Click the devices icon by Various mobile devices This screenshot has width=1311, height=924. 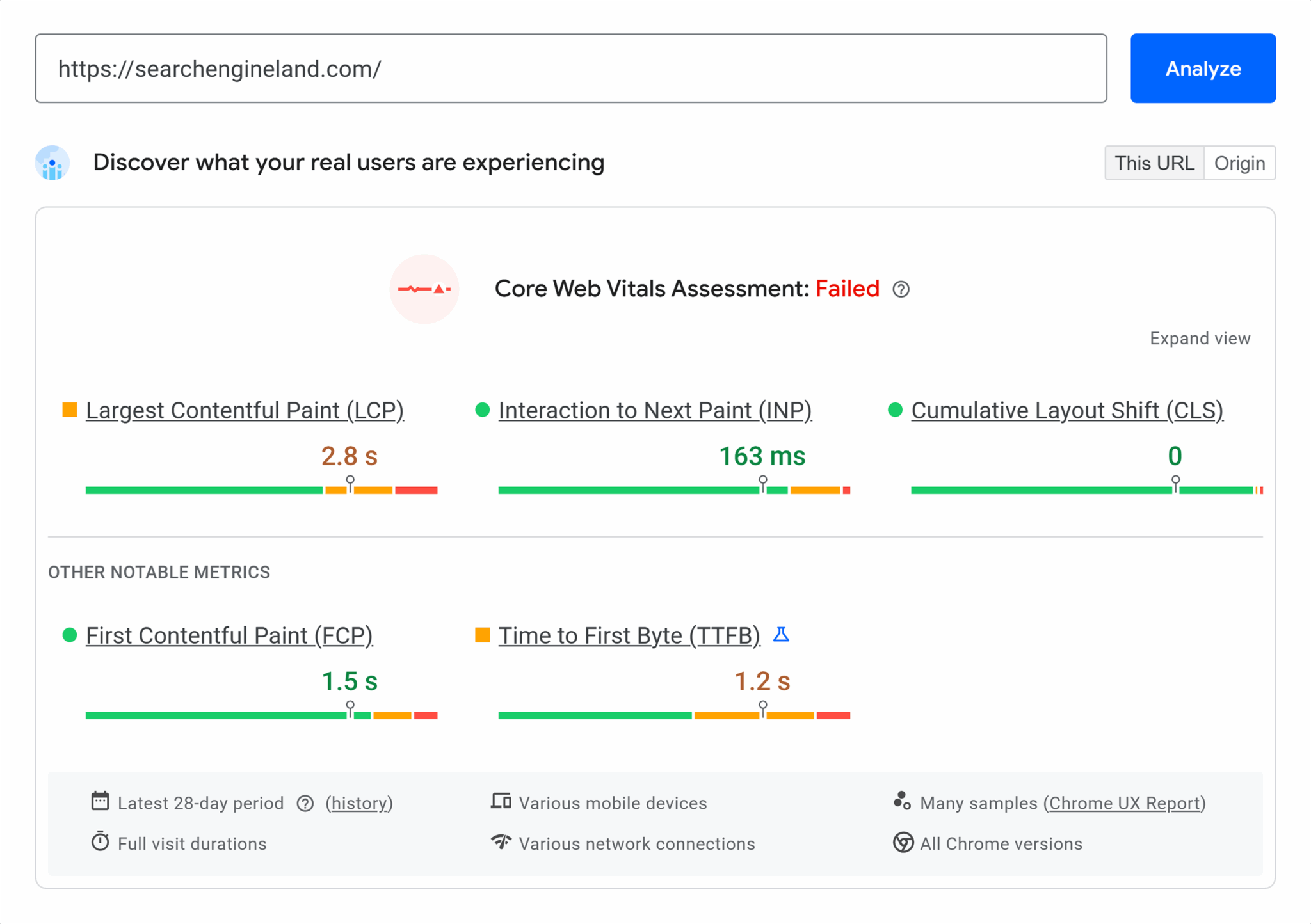tap(501, 801)
